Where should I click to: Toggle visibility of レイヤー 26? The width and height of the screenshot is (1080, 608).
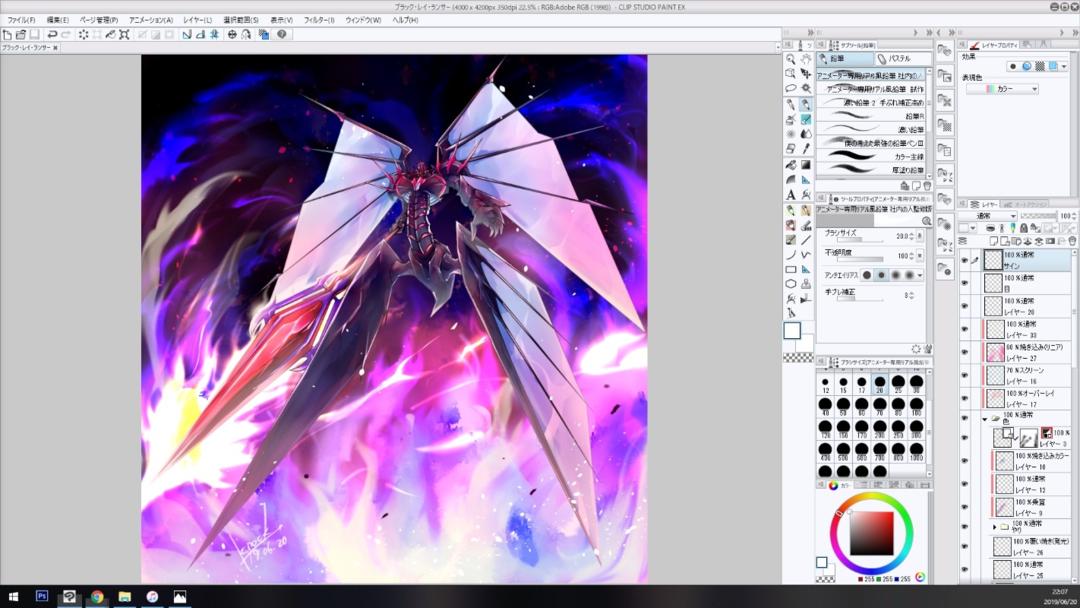tap(964, 547)
